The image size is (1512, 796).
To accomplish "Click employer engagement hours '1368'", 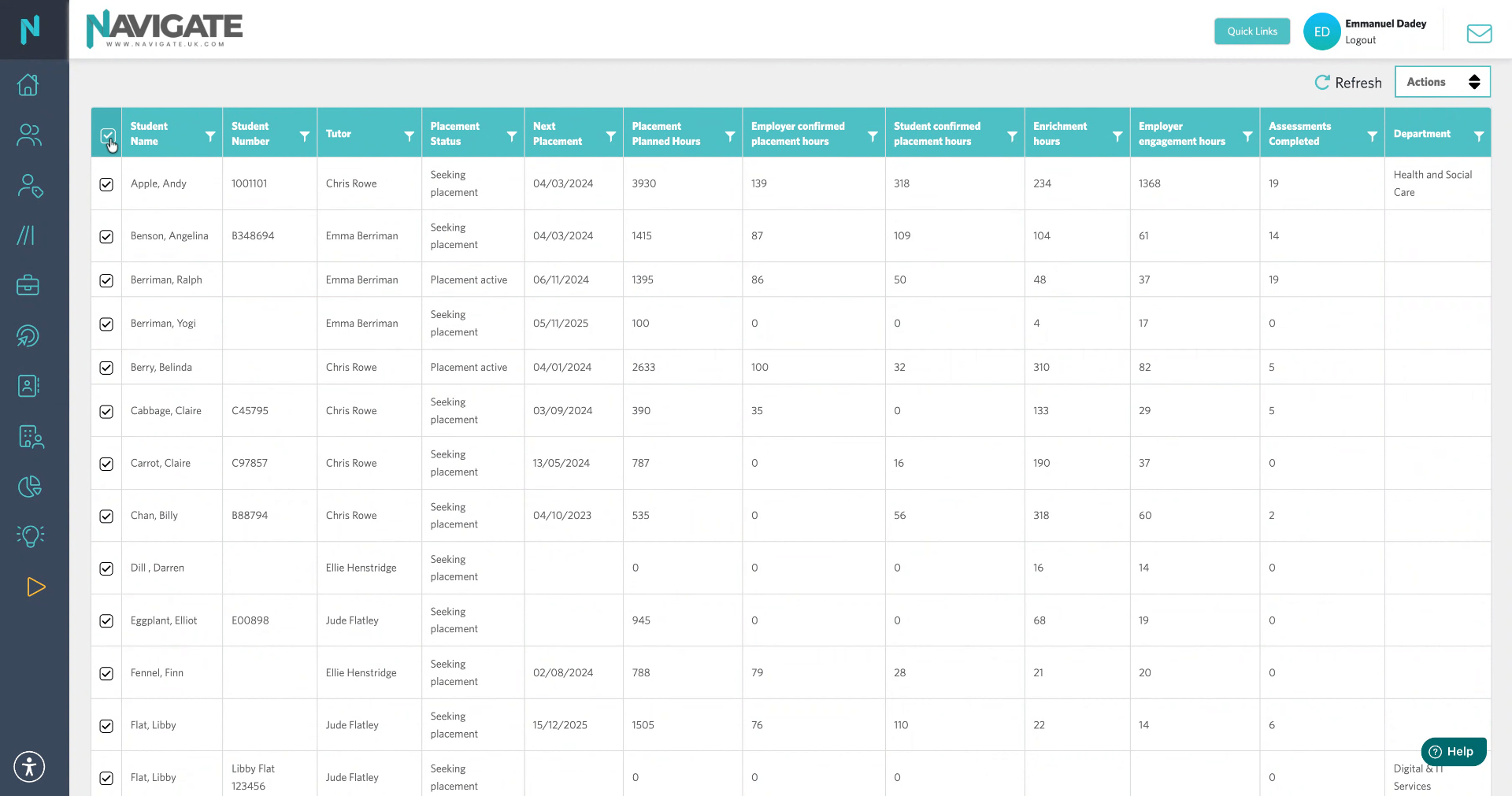I will tap(1149, 183).
